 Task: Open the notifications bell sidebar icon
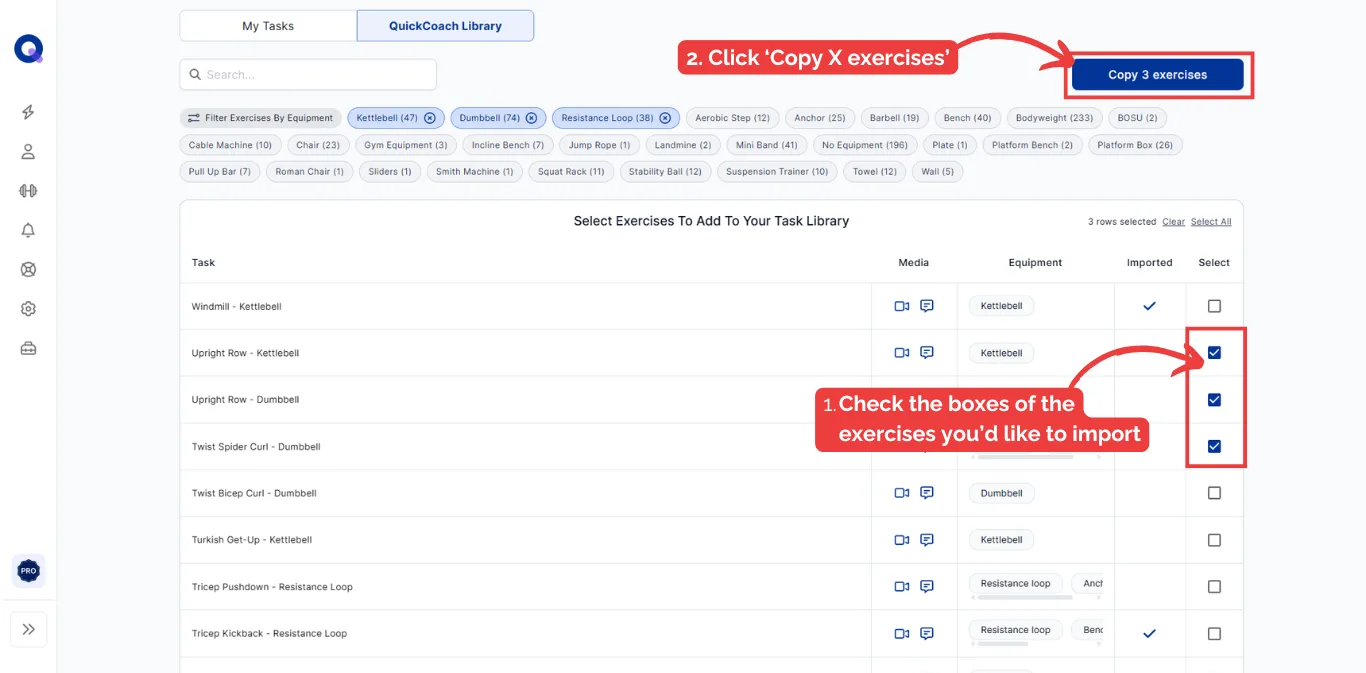coord(28,230)
